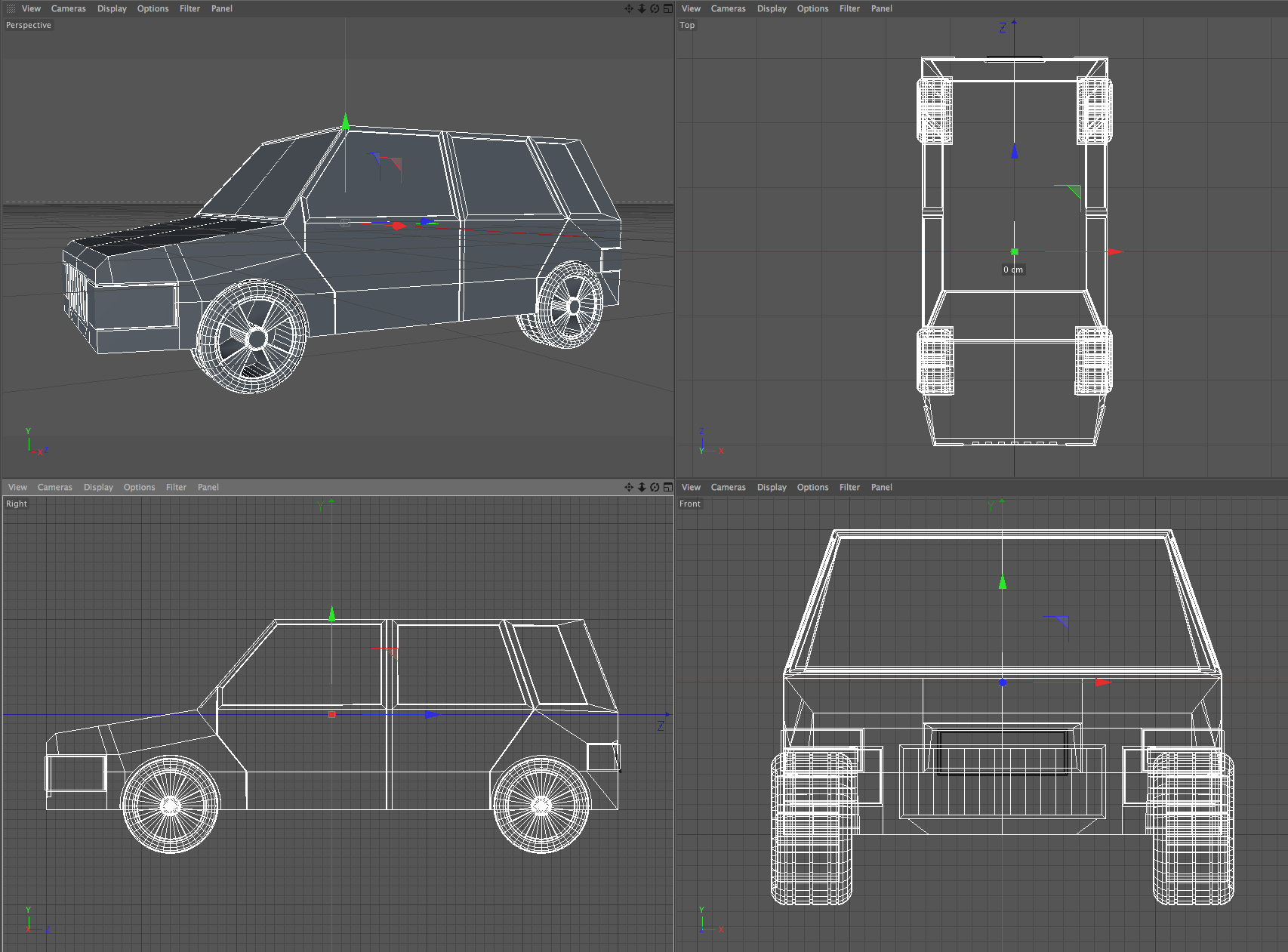
Task: Select the front wheel in Right viewport
Action: tap(171, 805)
